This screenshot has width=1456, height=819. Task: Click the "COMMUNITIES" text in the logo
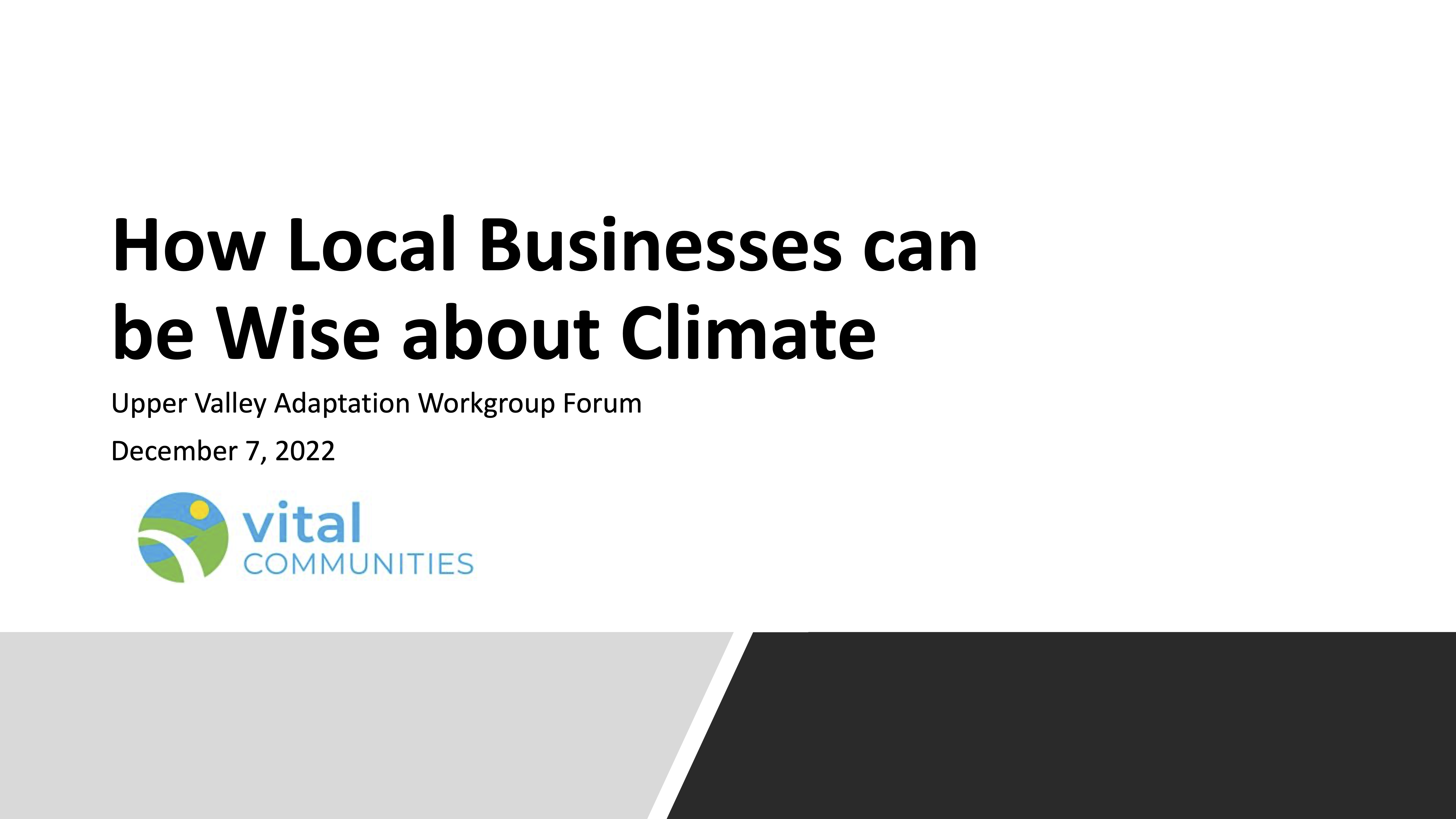(358, 564)
